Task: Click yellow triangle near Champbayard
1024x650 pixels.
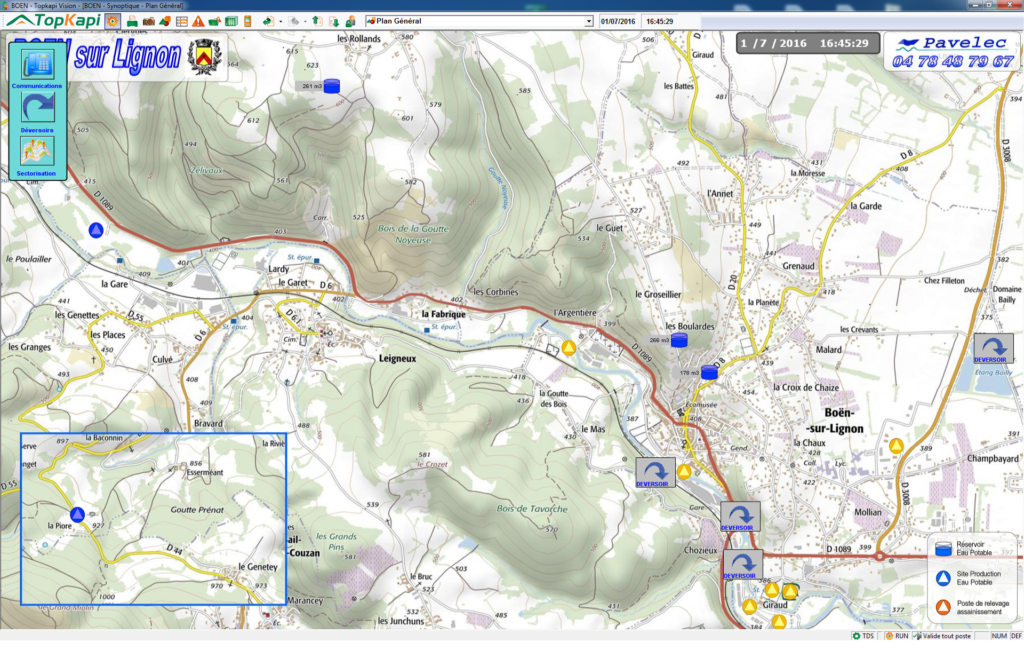Action: (896, 446)
